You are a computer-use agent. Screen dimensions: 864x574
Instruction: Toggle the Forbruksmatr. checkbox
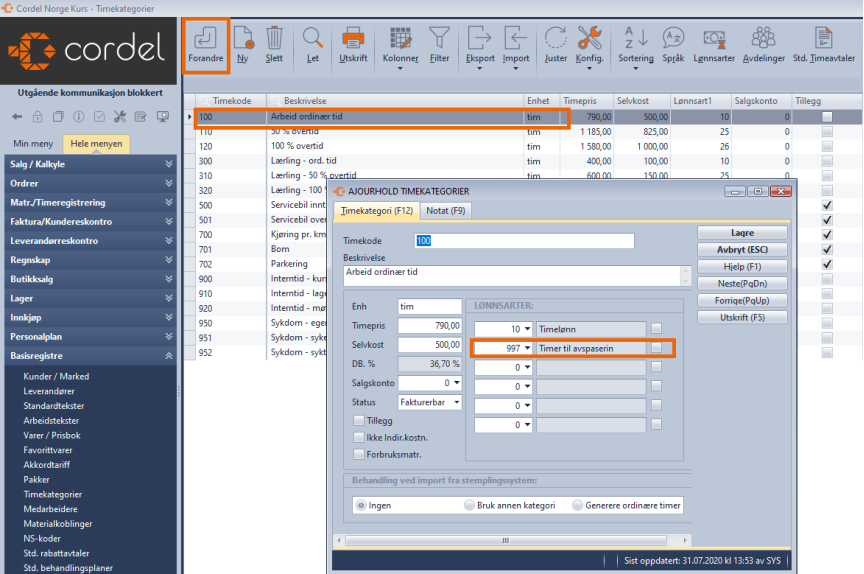359,454
